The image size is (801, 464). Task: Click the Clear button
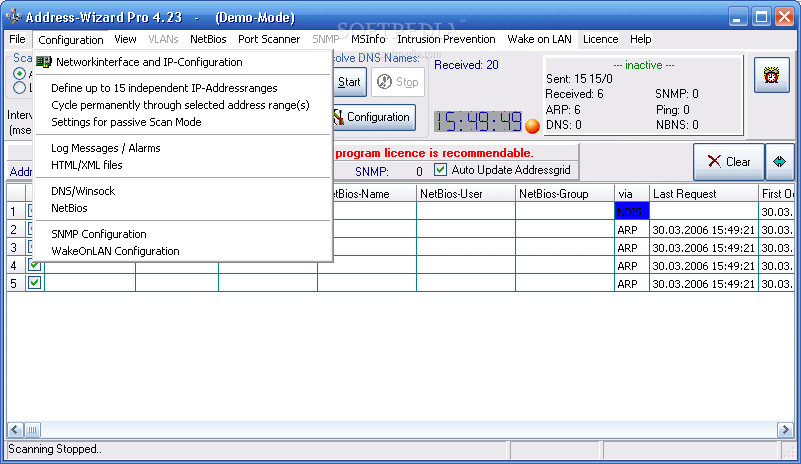[728, 161]
